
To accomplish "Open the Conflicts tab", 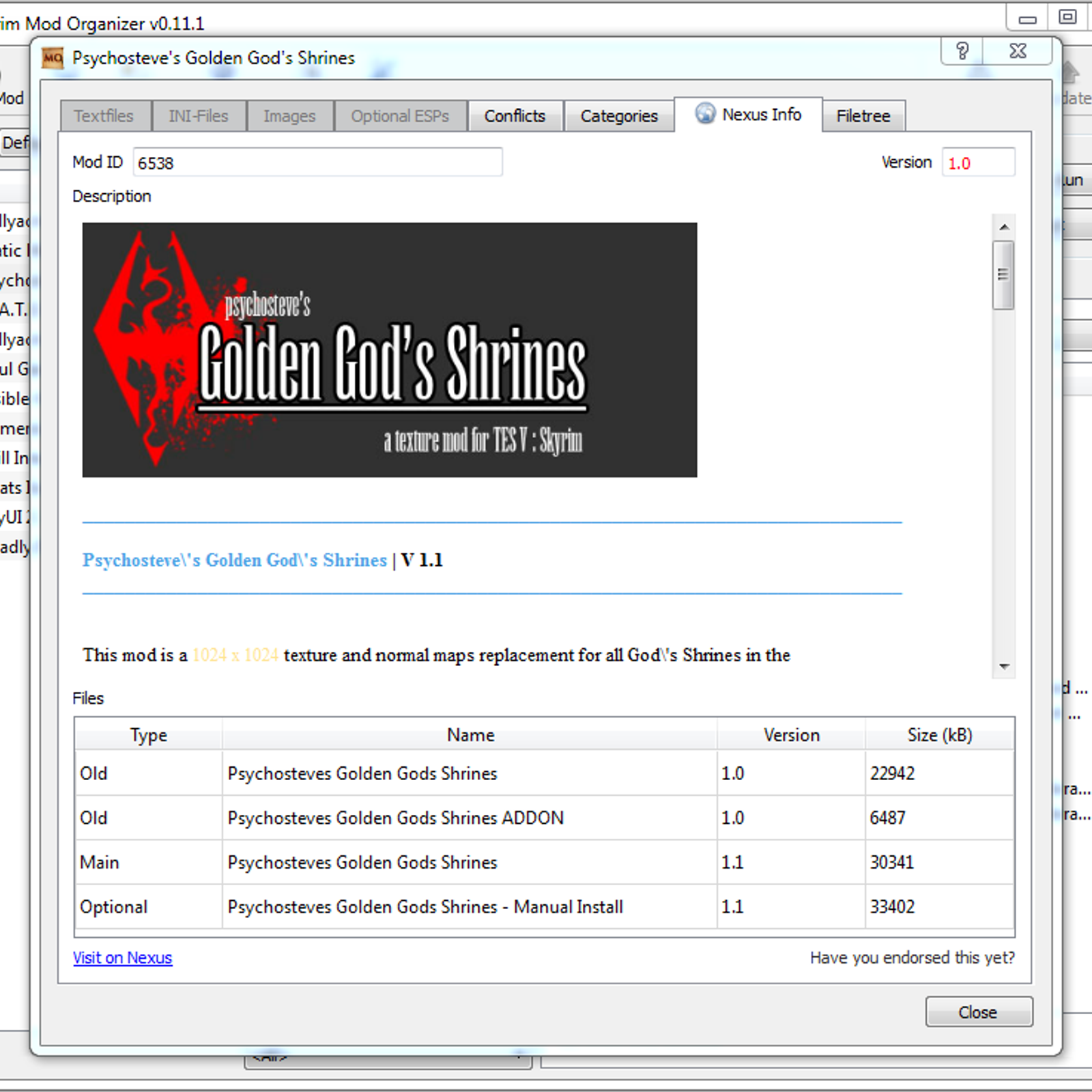I will pos(515,116).
